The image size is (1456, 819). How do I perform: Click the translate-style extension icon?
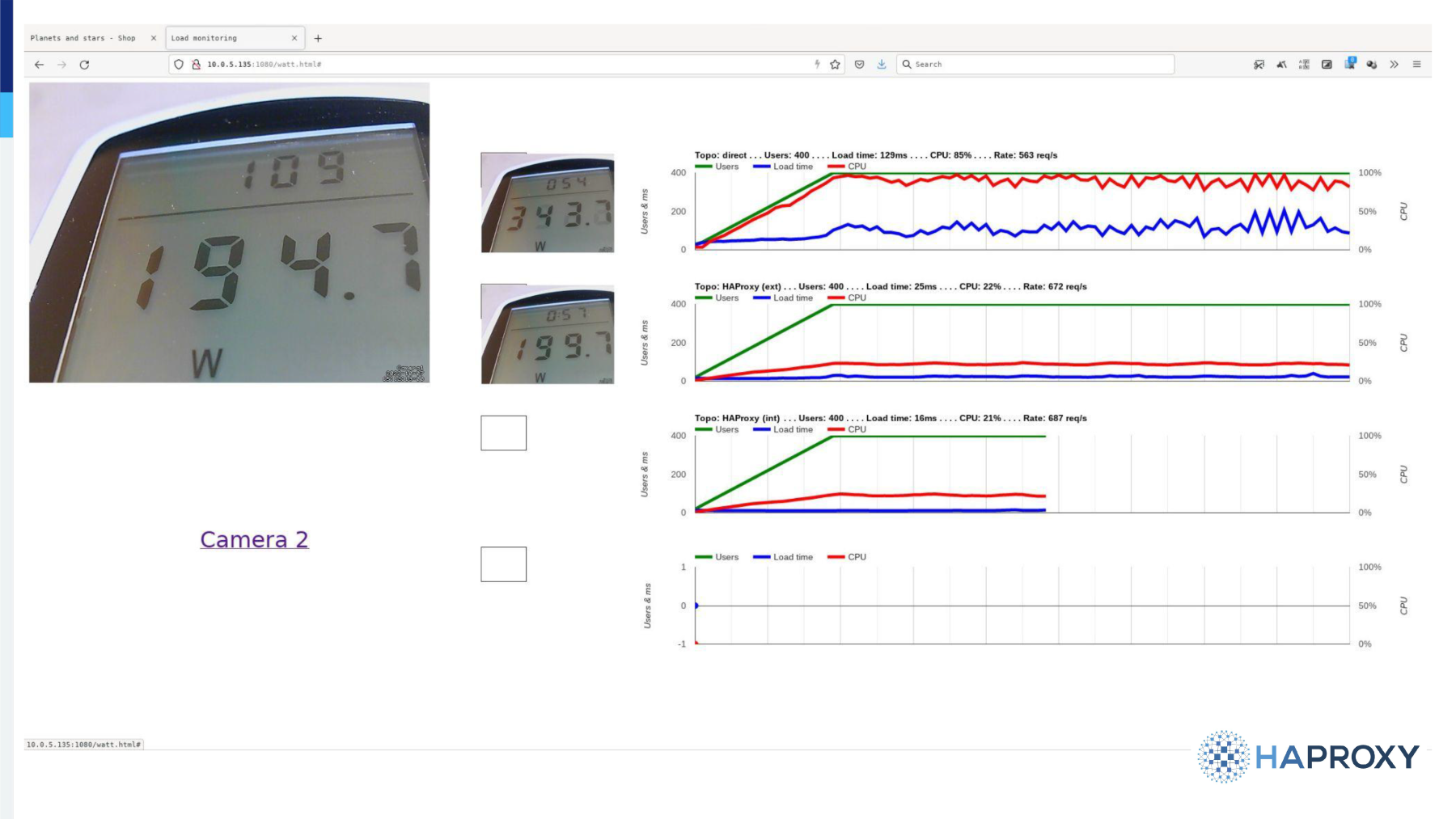pos(1304,64)
